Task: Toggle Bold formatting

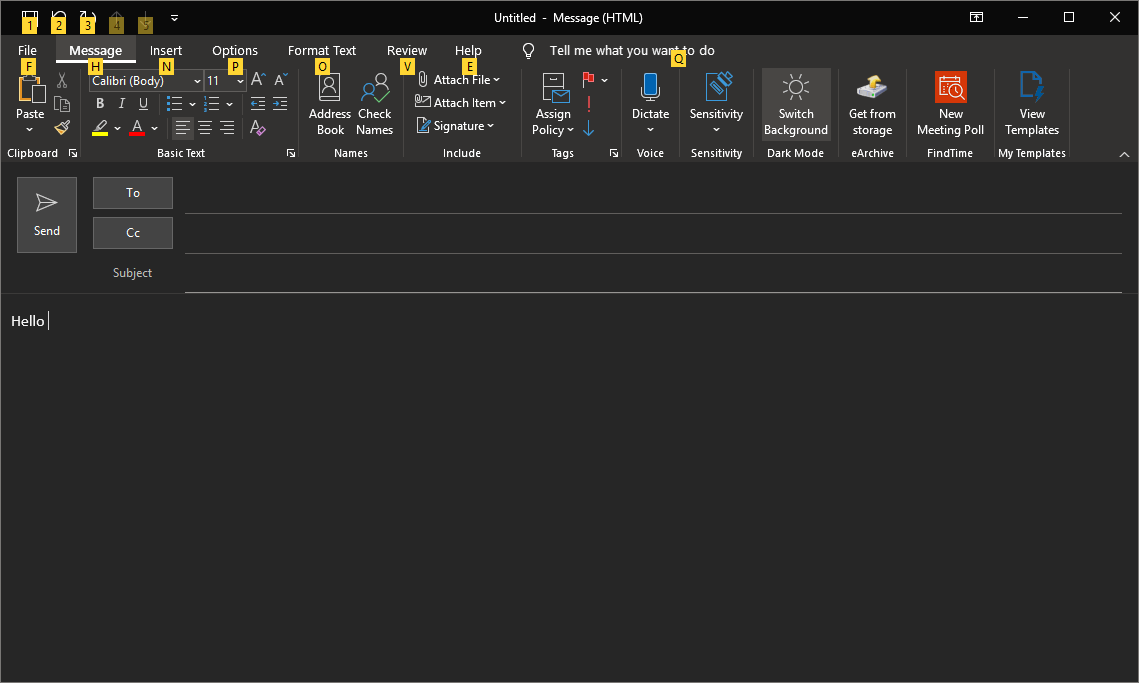Action: 100,103
